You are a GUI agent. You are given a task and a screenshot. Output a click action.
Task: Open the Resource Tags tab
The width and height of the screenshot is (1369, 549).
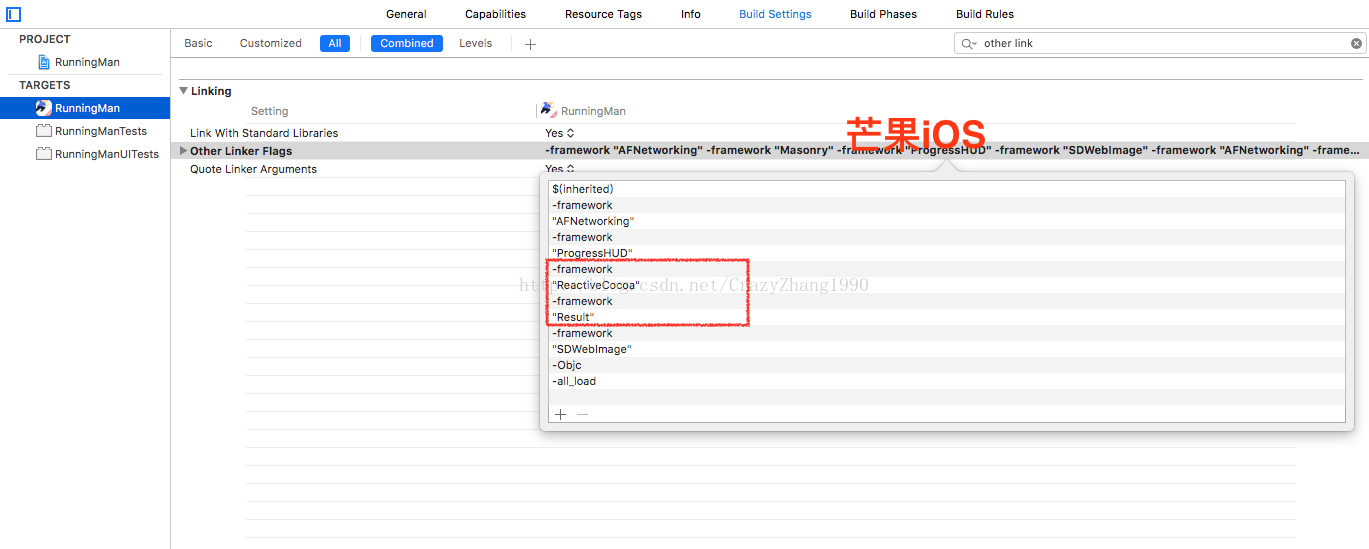point(603,14)
